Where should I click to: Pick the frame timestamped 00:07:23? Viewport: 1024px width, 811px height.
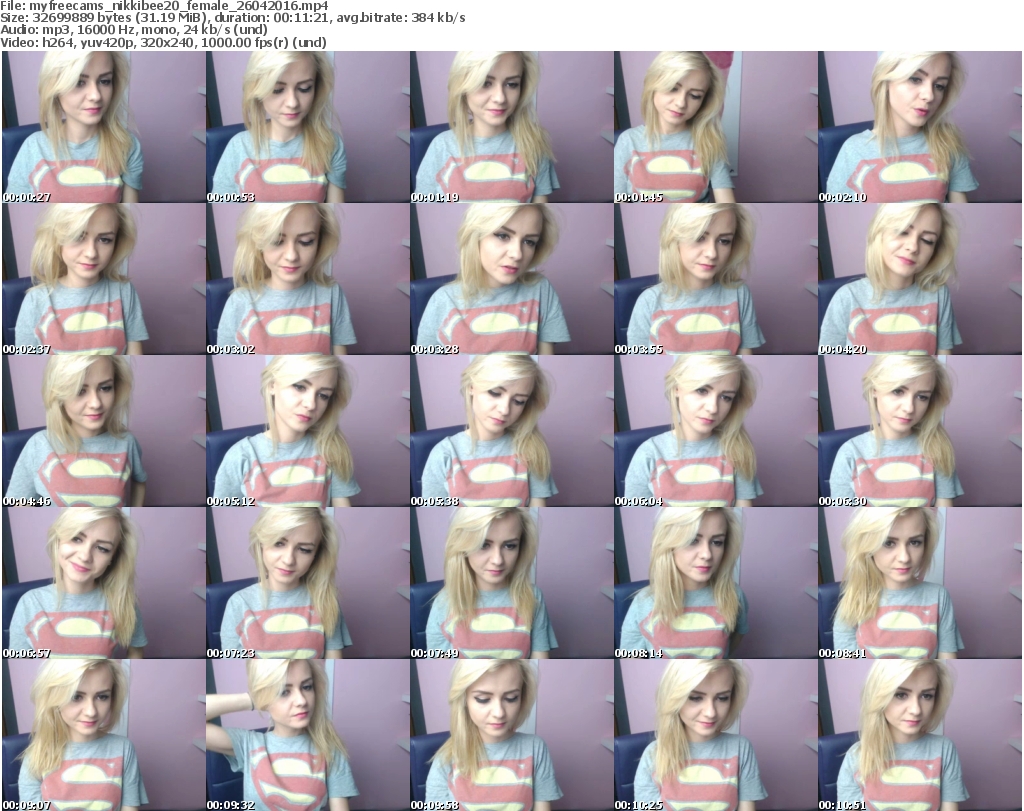coord(308,583)
